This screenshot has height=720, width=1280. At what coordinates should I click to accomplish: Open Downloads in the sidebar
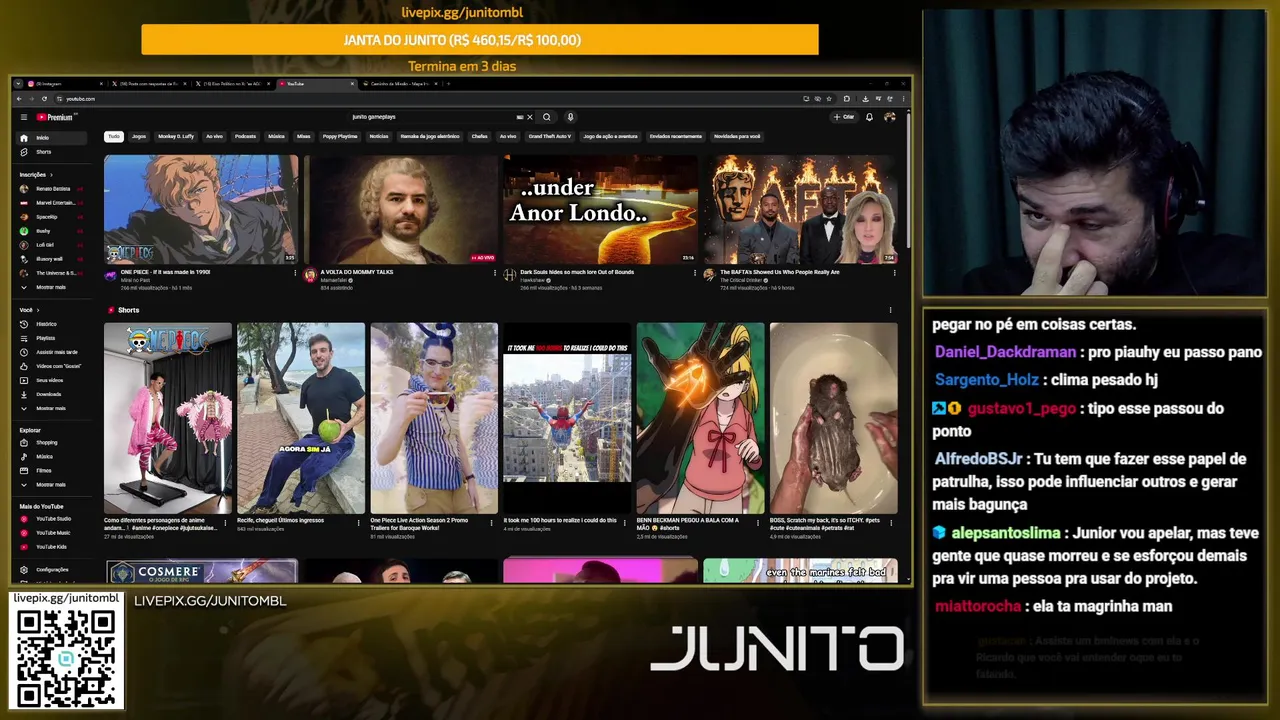[52, 394]
